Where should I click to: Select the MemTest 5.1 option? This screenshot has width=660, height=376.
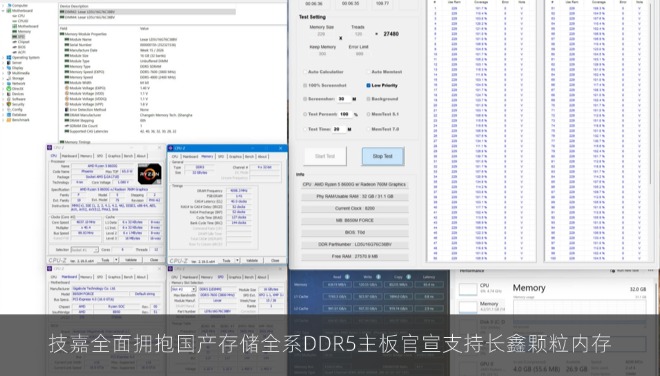368,114
